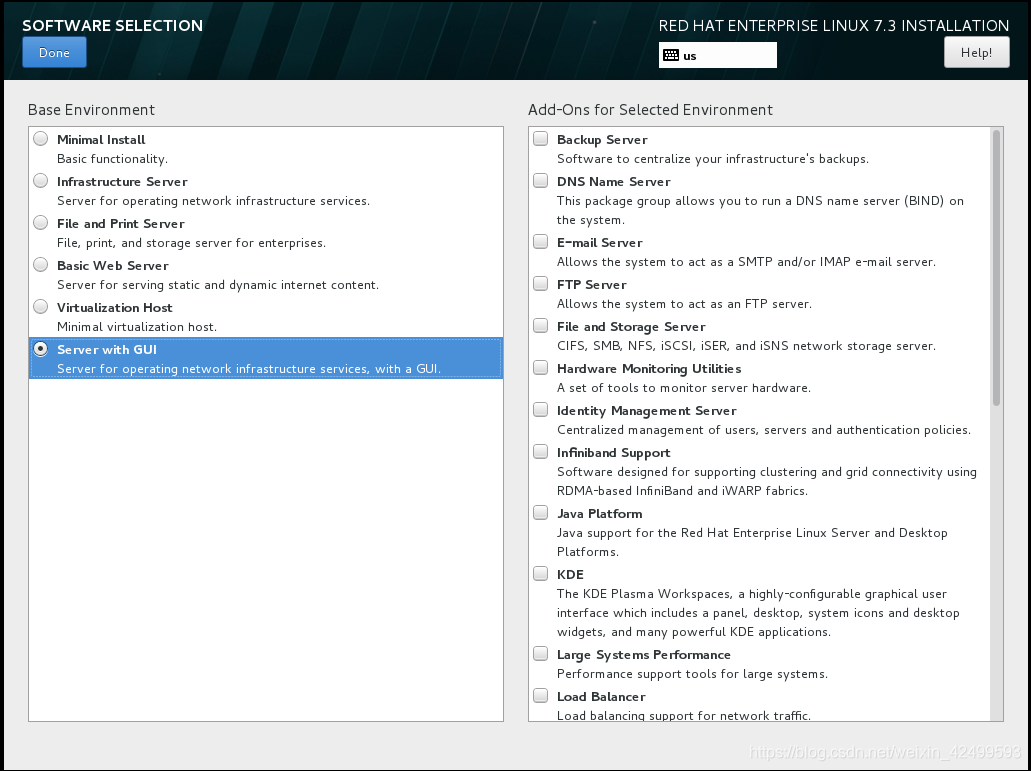Click the 'Load Balancer' label text
The height and width of the screenshot is (771, 1031).
click(x=601, y=697)
